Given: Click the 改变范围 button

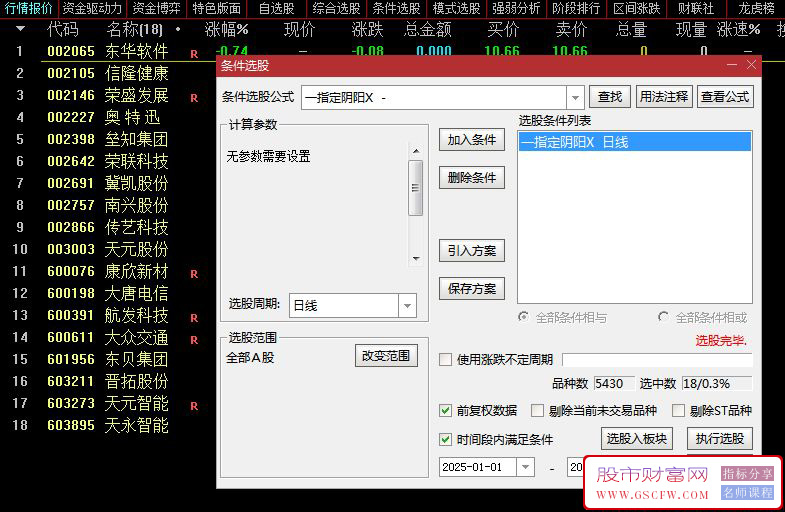Looking at the screenshot, I should click(x=386, y=356).
